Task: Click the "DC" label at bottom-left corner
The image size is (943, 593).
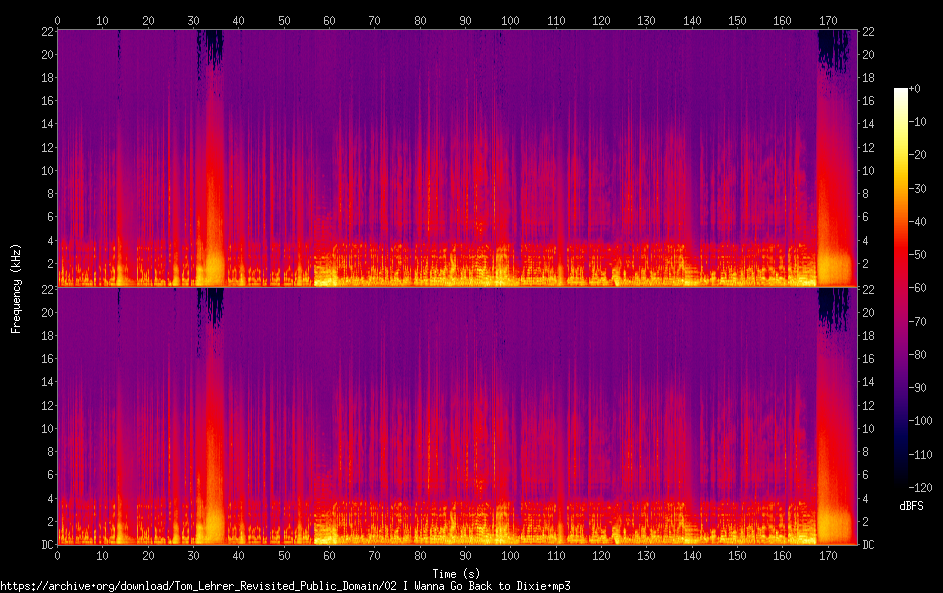Action: pos(44,545)
